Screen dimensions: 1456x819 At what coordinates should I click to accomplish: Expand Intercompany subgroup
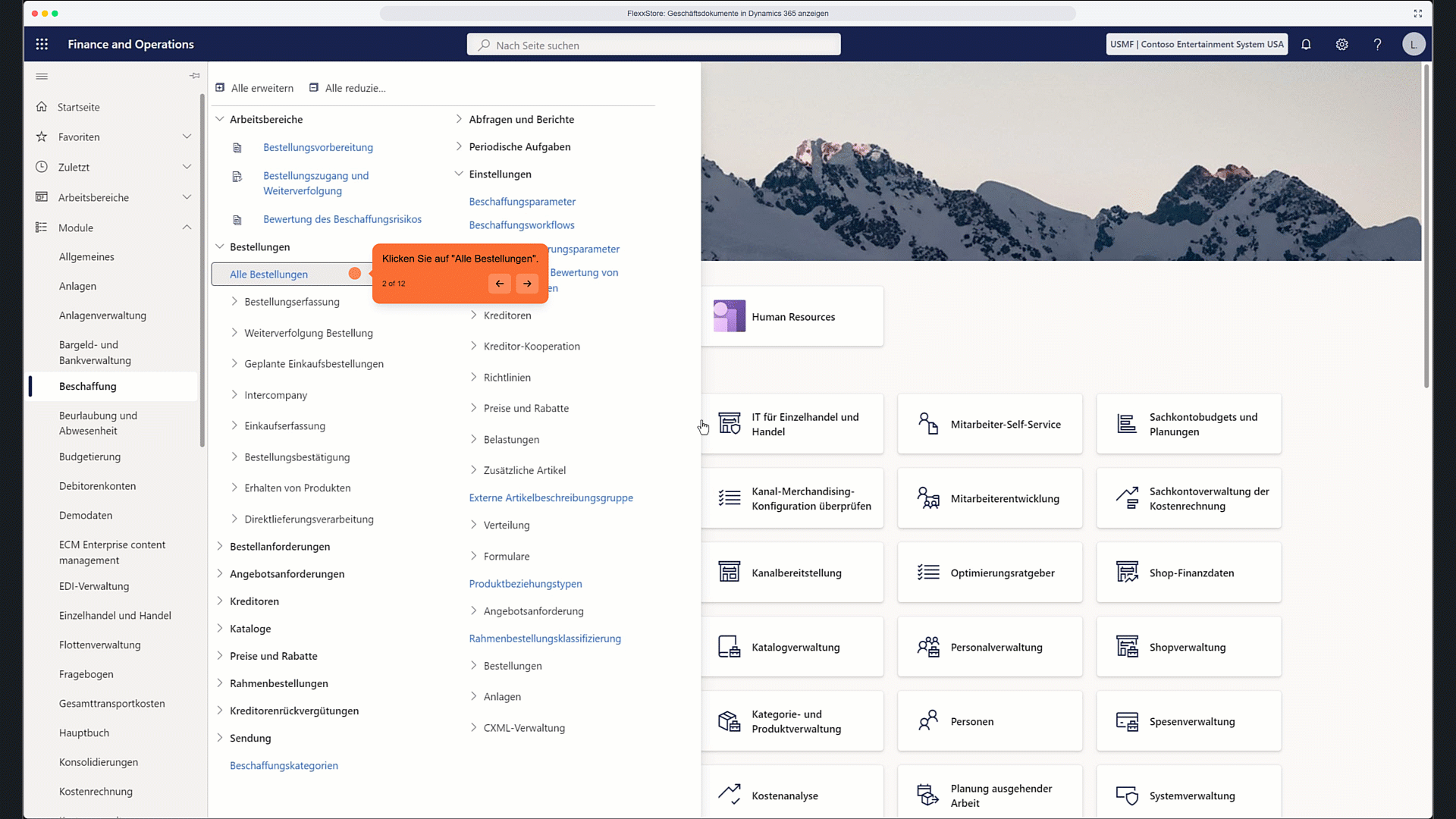234,394
